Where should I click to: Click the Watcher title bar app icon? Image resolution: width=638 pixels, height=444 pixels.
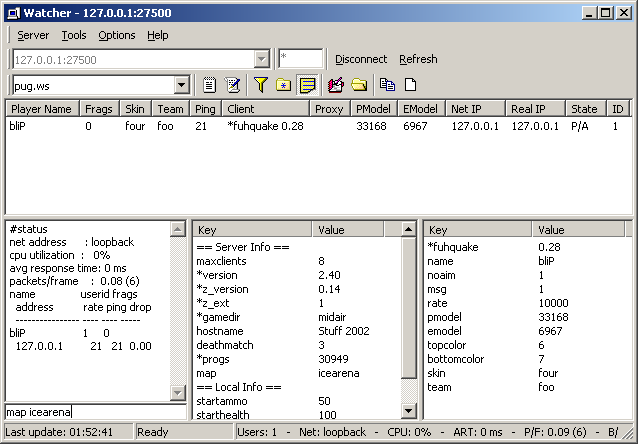click(13, 13)
